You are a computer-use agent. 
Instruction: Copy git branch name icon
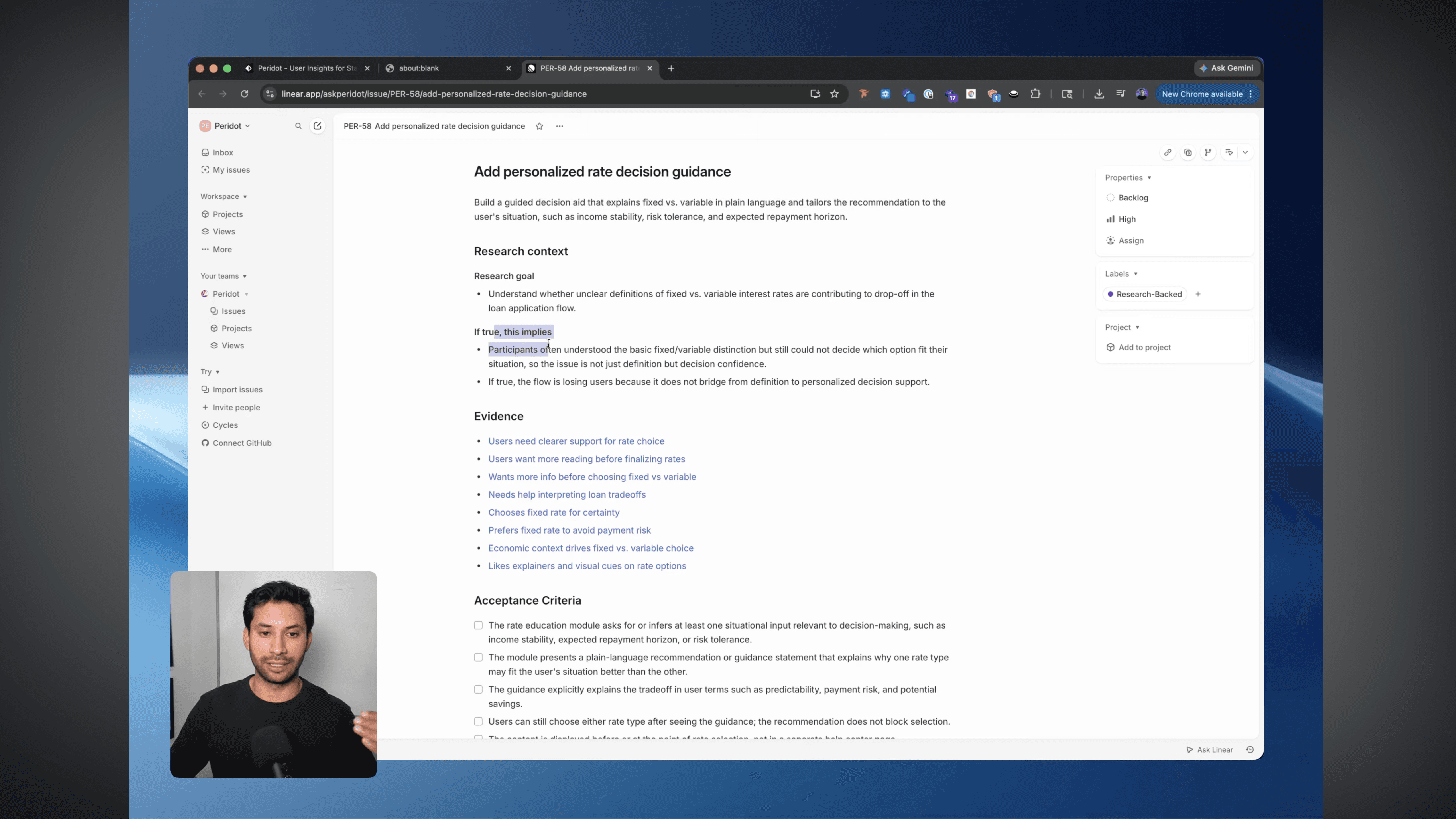click(1208, 152)
